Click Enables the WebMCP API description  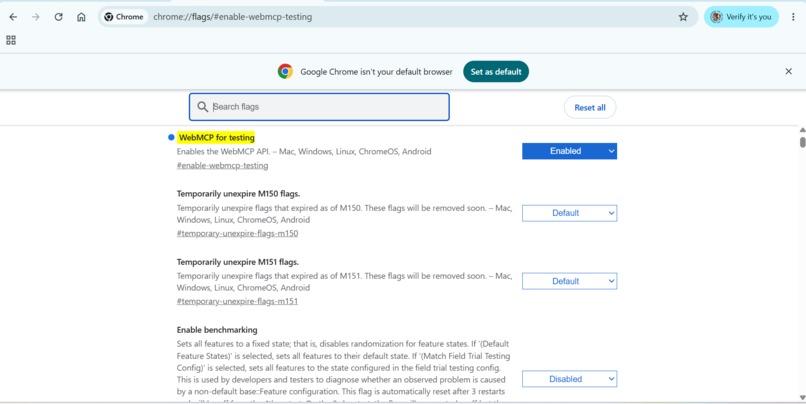(x=304, y=152)
